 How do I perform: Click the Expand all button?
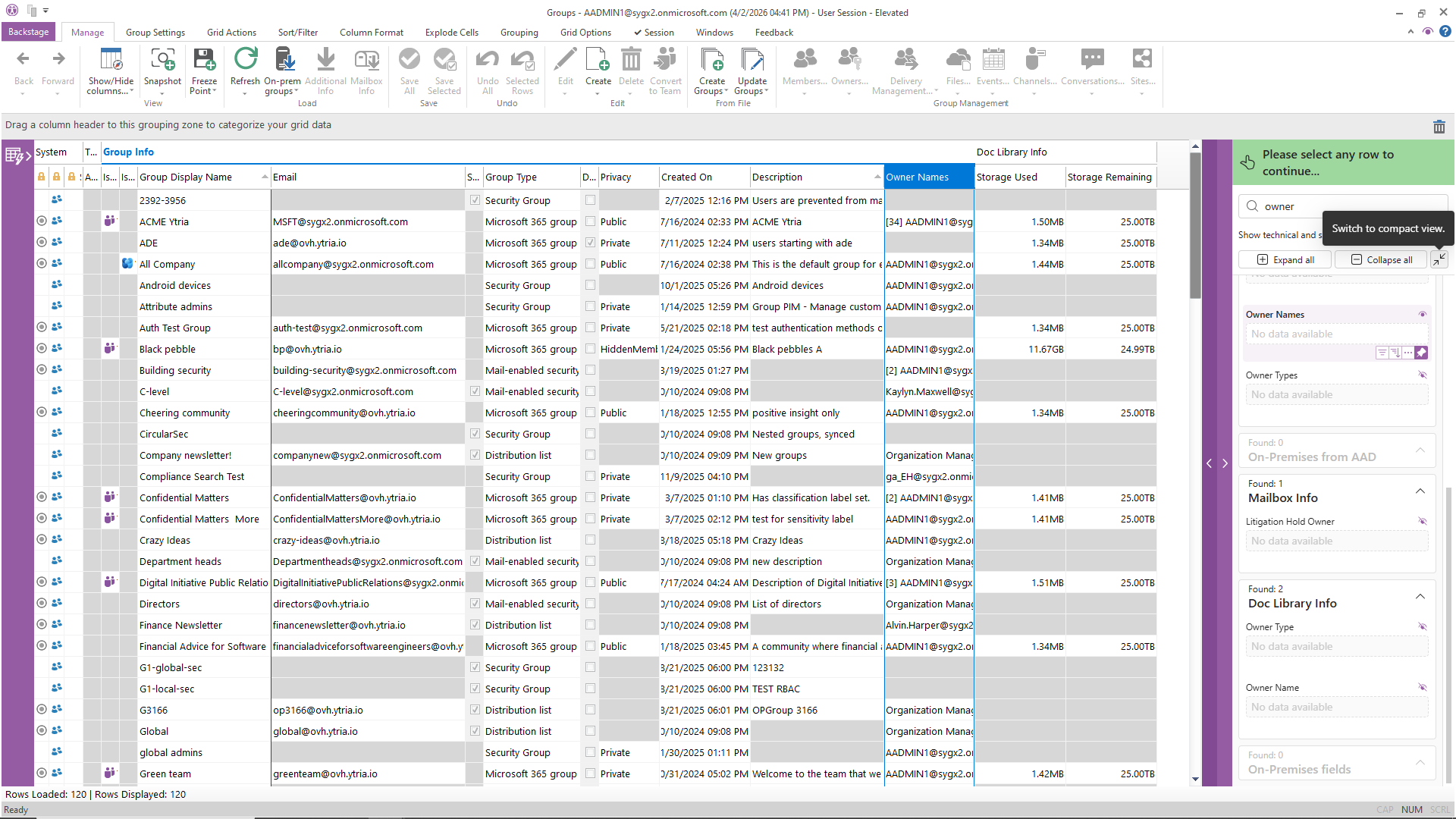(1285, 259)
